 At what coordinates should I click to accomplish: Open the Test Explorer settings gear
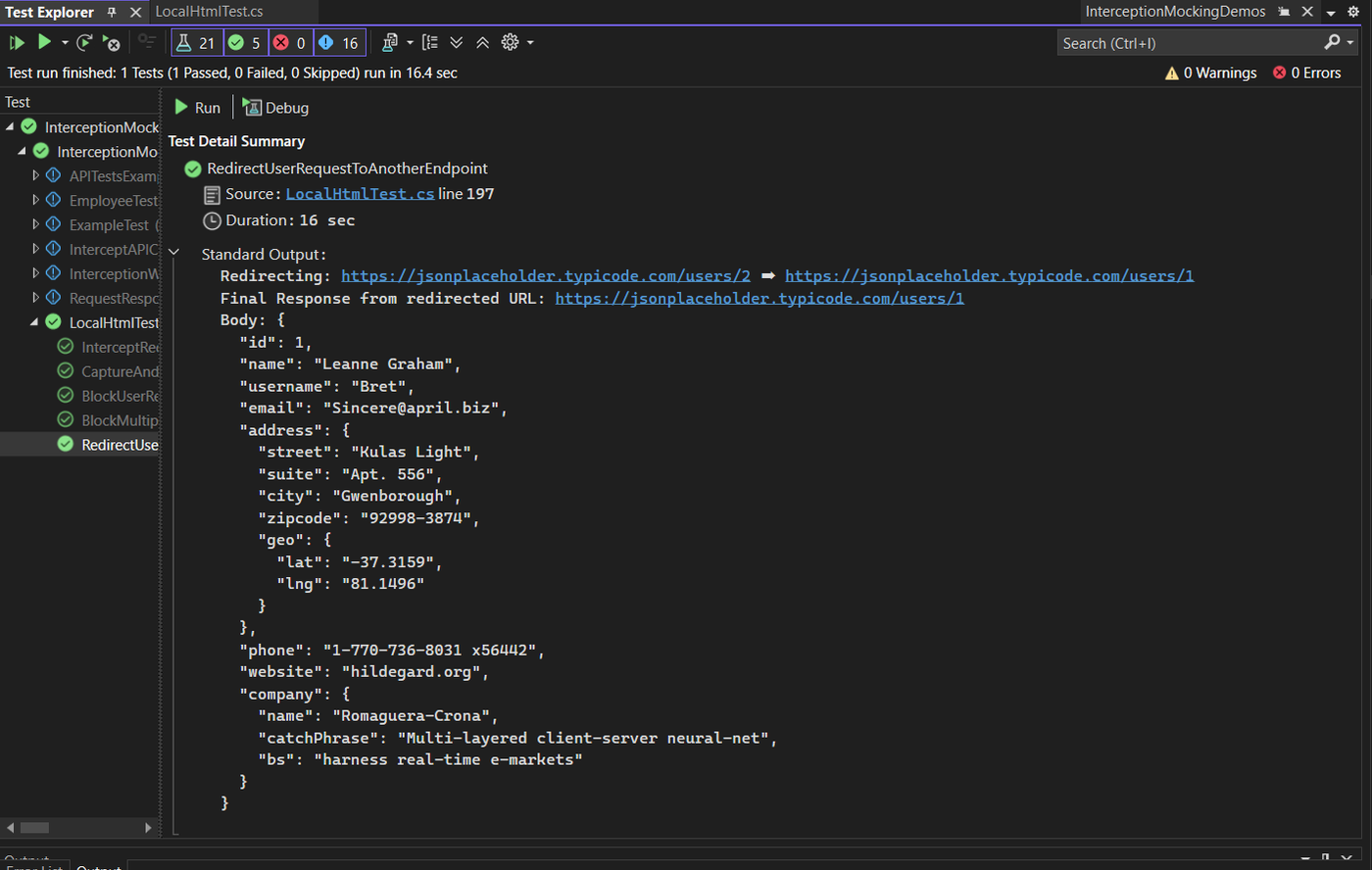[x=510, y=42]
